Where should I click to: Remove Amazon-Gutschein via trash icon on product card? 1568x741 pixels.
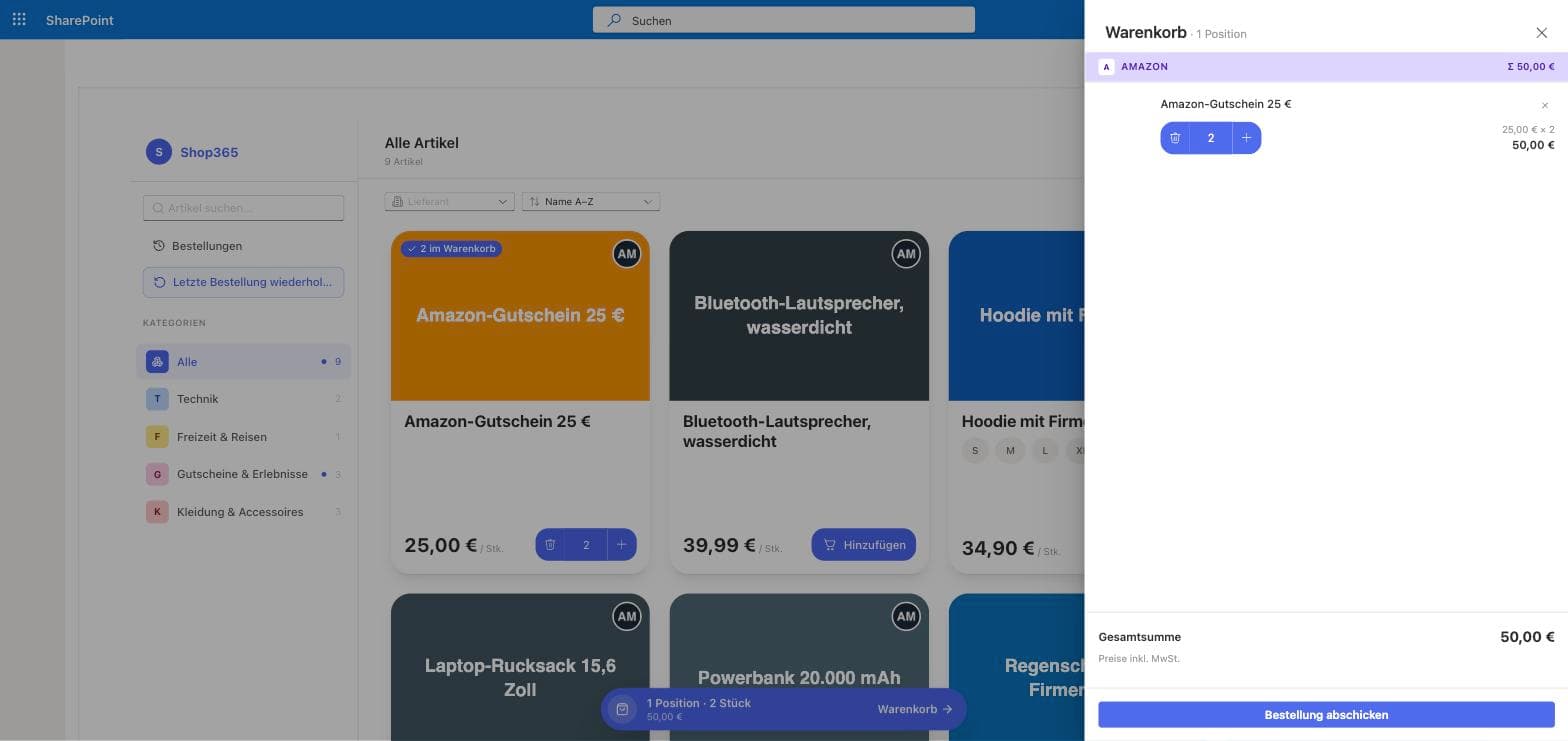(x=550, y=545)
